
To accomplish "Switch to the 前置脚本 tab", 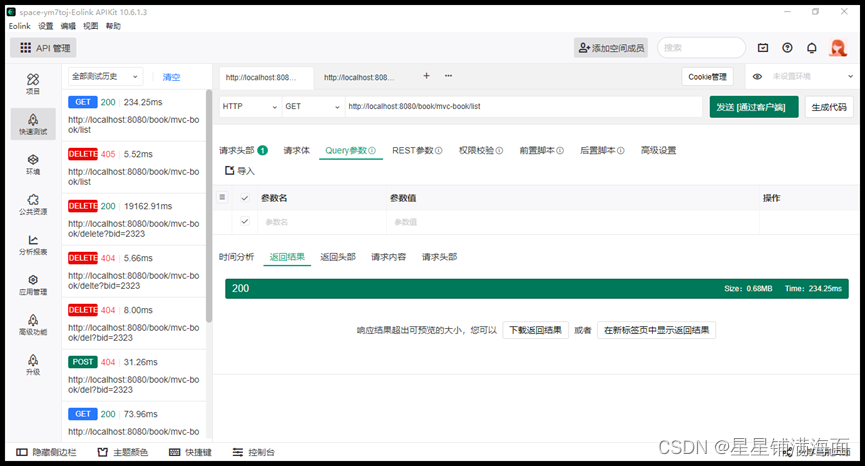I will click(541, 151).
